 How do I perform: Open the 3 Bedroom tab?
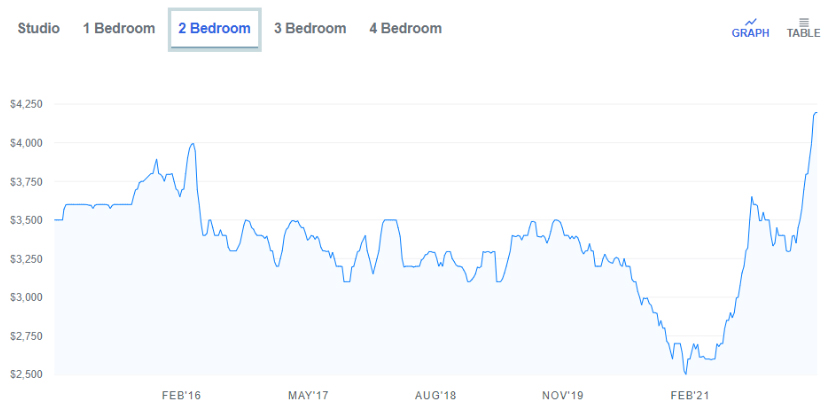point(310,28)
